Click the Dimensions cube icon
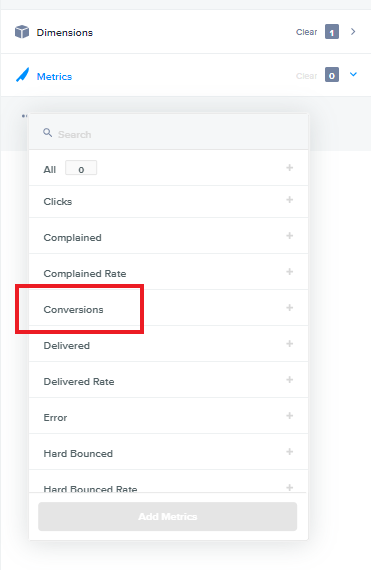This screenshot has width=371, height=570. click(22, 32)
